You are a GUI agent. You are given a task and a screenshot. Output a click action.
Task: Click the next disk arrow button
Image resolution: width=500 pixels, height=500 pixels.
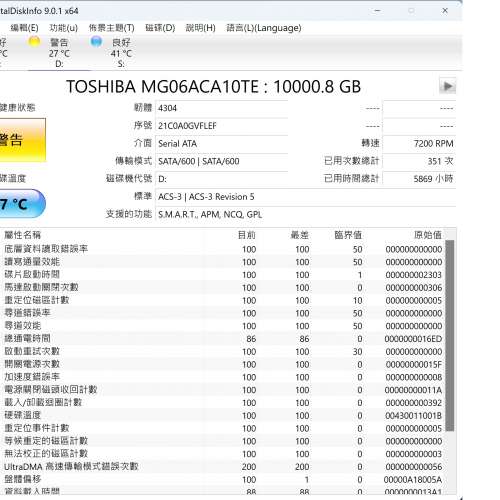pyautogui.click(x=447, y=86)
